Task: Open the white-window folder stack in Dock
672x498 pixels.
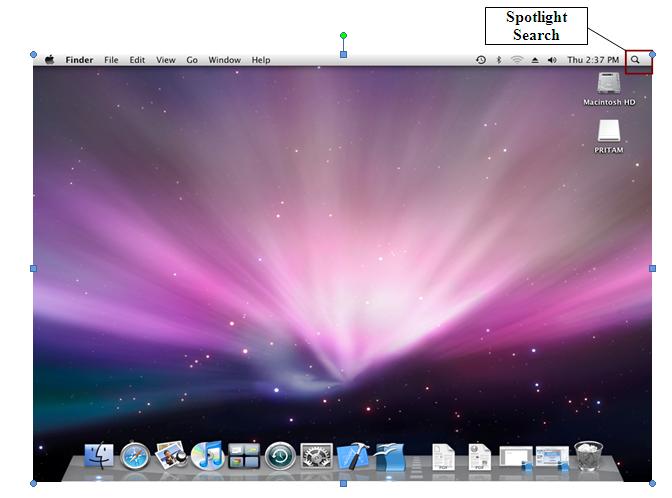Action: pos(516,459)
